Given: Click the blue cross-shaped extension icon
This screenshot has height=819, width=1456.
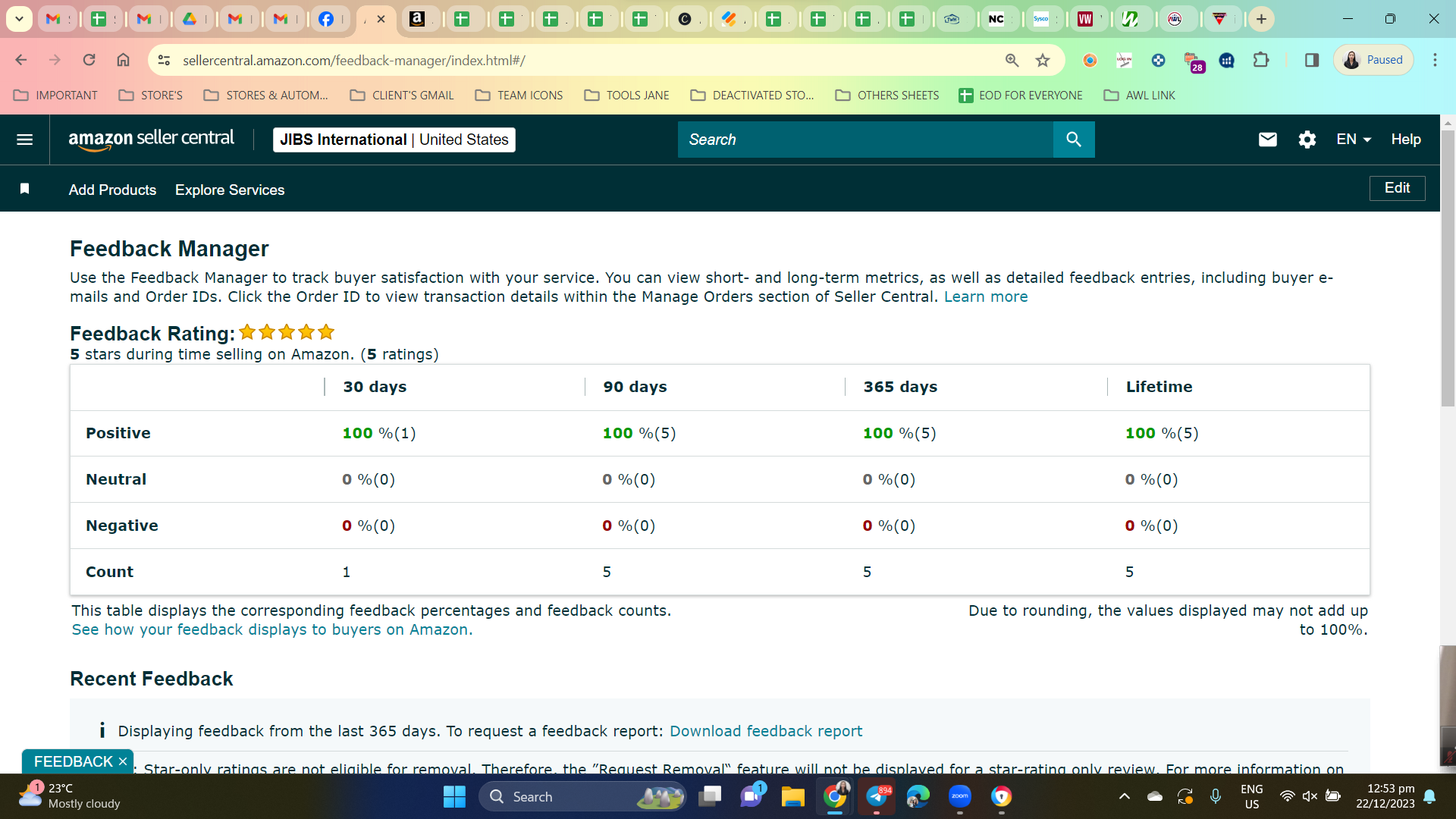Looking at the screenshot, I should [1158, 60].
